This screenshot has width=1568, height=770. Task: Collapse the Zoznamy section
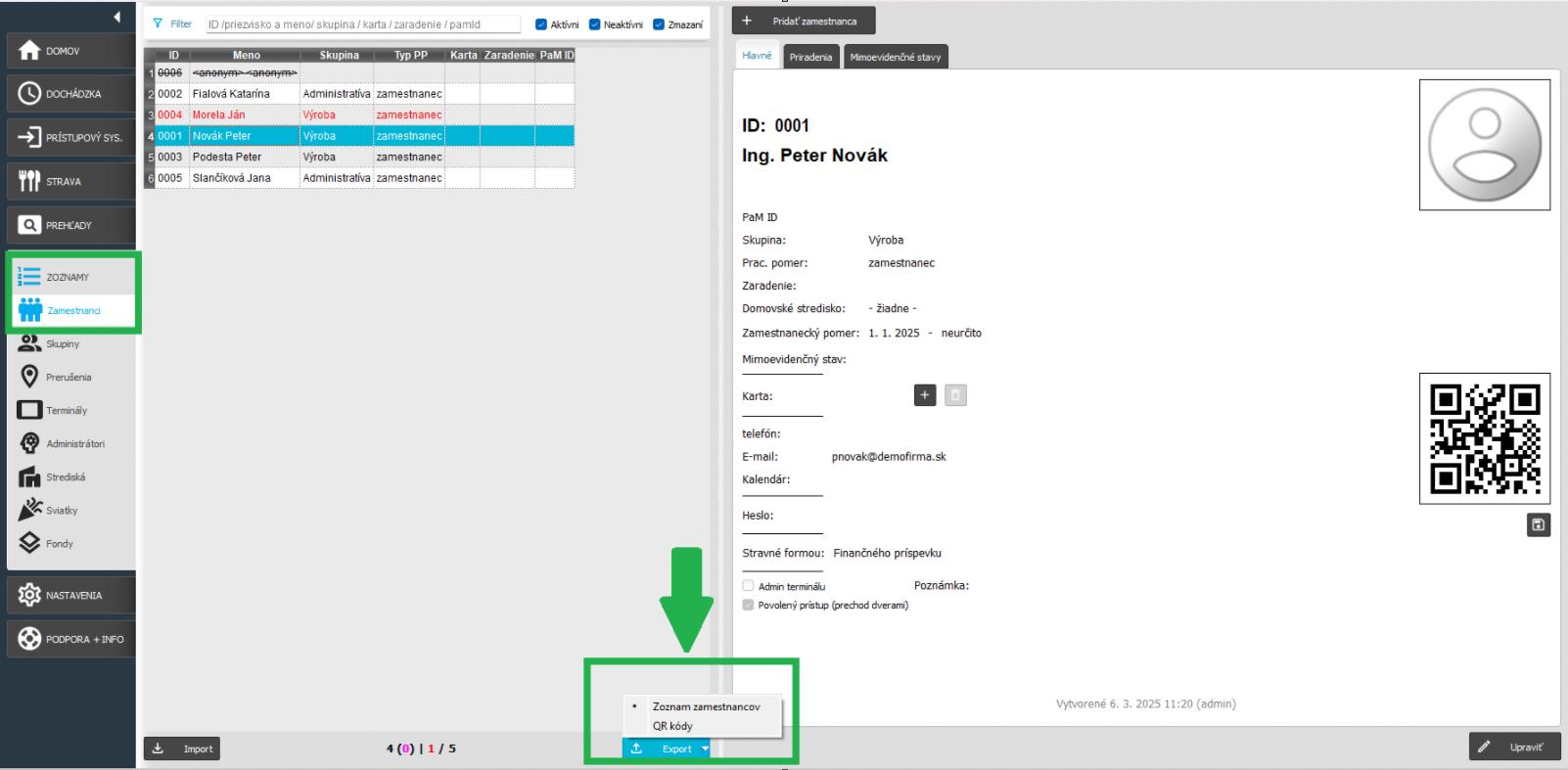click(67, 277)
